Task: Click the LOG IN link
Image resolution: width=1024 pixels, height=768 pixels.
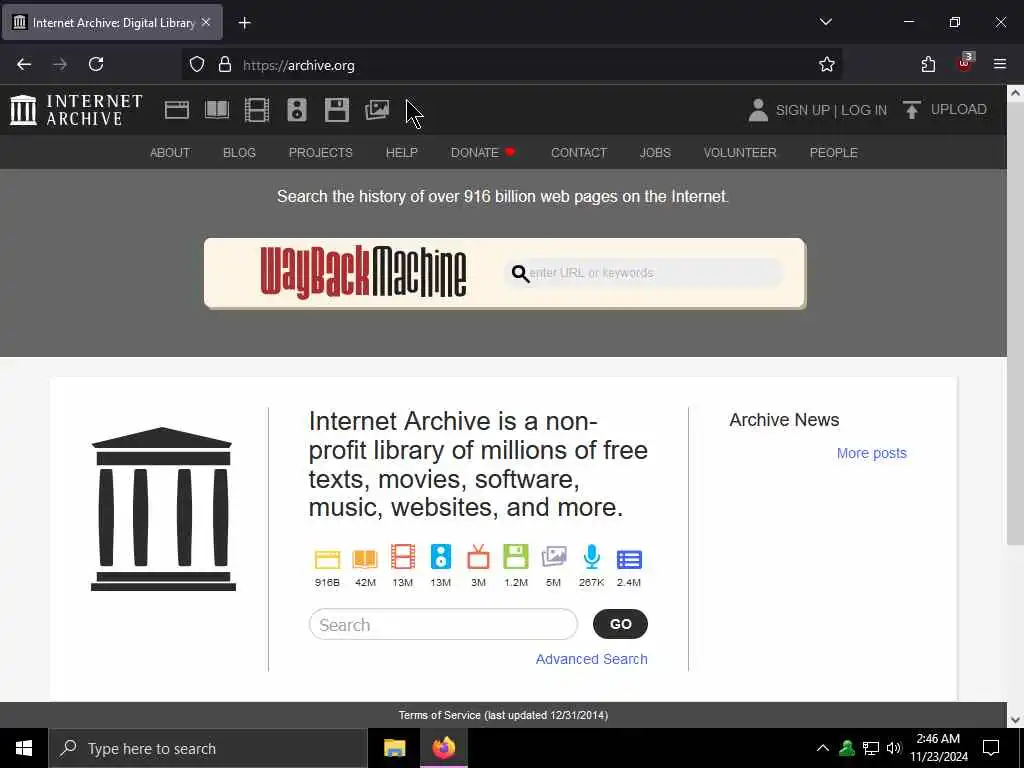Action: [x=863, y=110]
